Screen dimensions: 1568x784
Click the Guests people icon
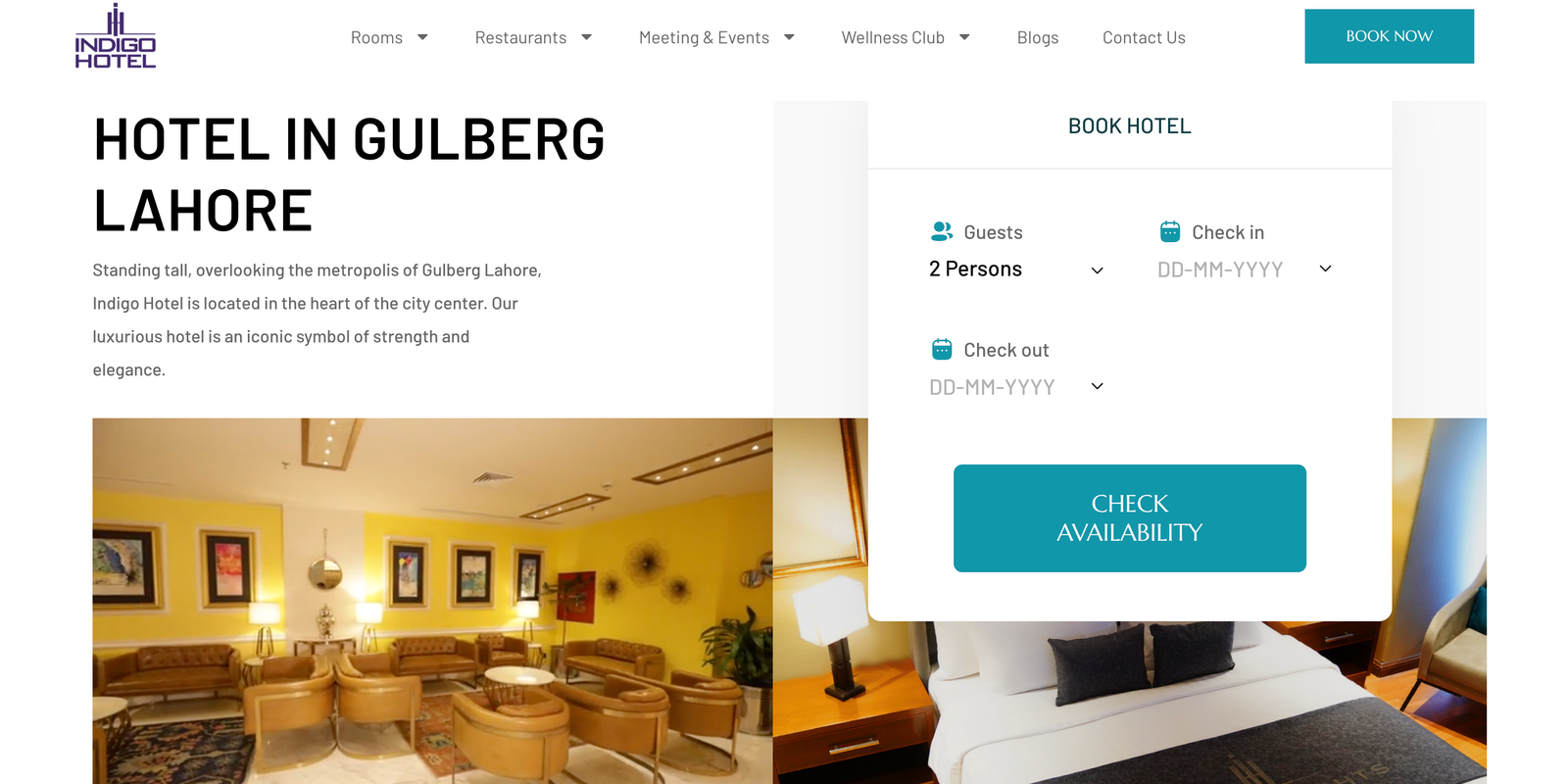coord(942,231)
